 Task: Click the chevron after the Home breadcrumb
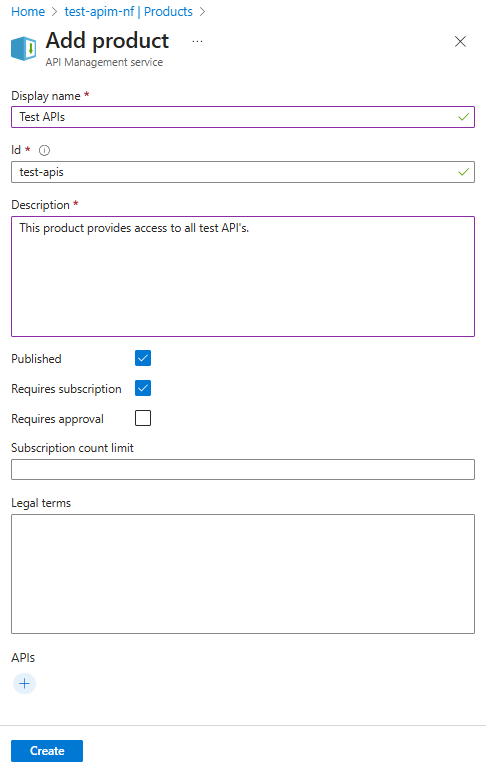tap(55, 12)
